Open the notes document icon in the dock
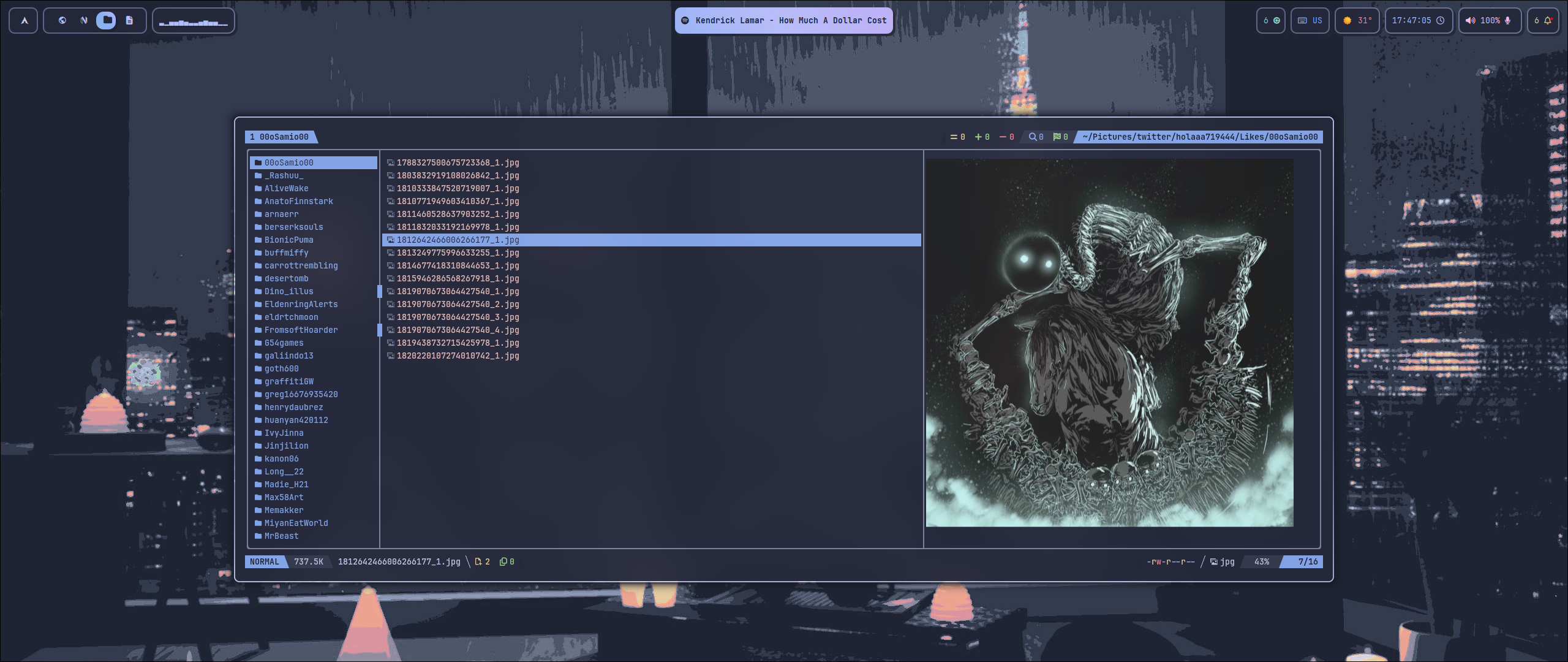1568x662 pixels. [128, 20]
